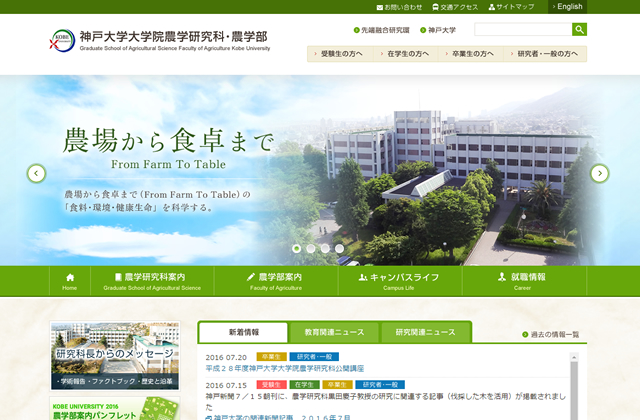
Task: Click inside the site search field
Action: [x=523, y=29]
